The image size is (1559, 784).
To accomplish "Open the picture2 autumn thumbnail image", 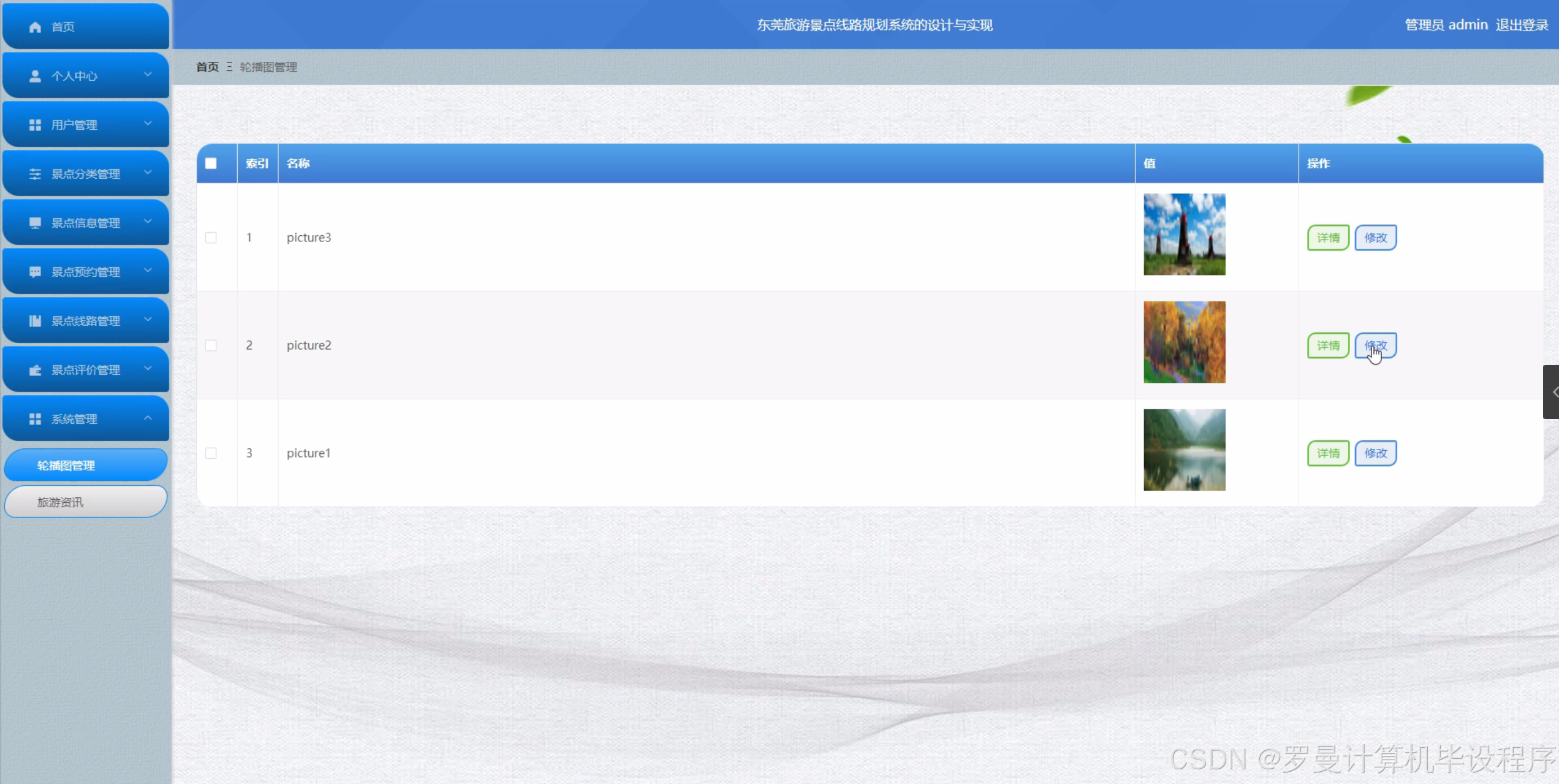I will 1184,342.
